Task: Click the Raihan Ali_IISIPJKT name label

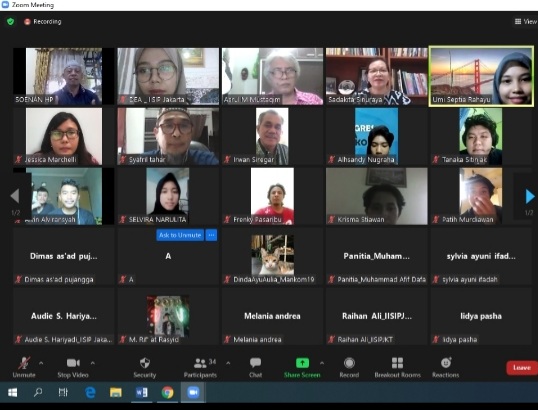Action: pos(365,340)
